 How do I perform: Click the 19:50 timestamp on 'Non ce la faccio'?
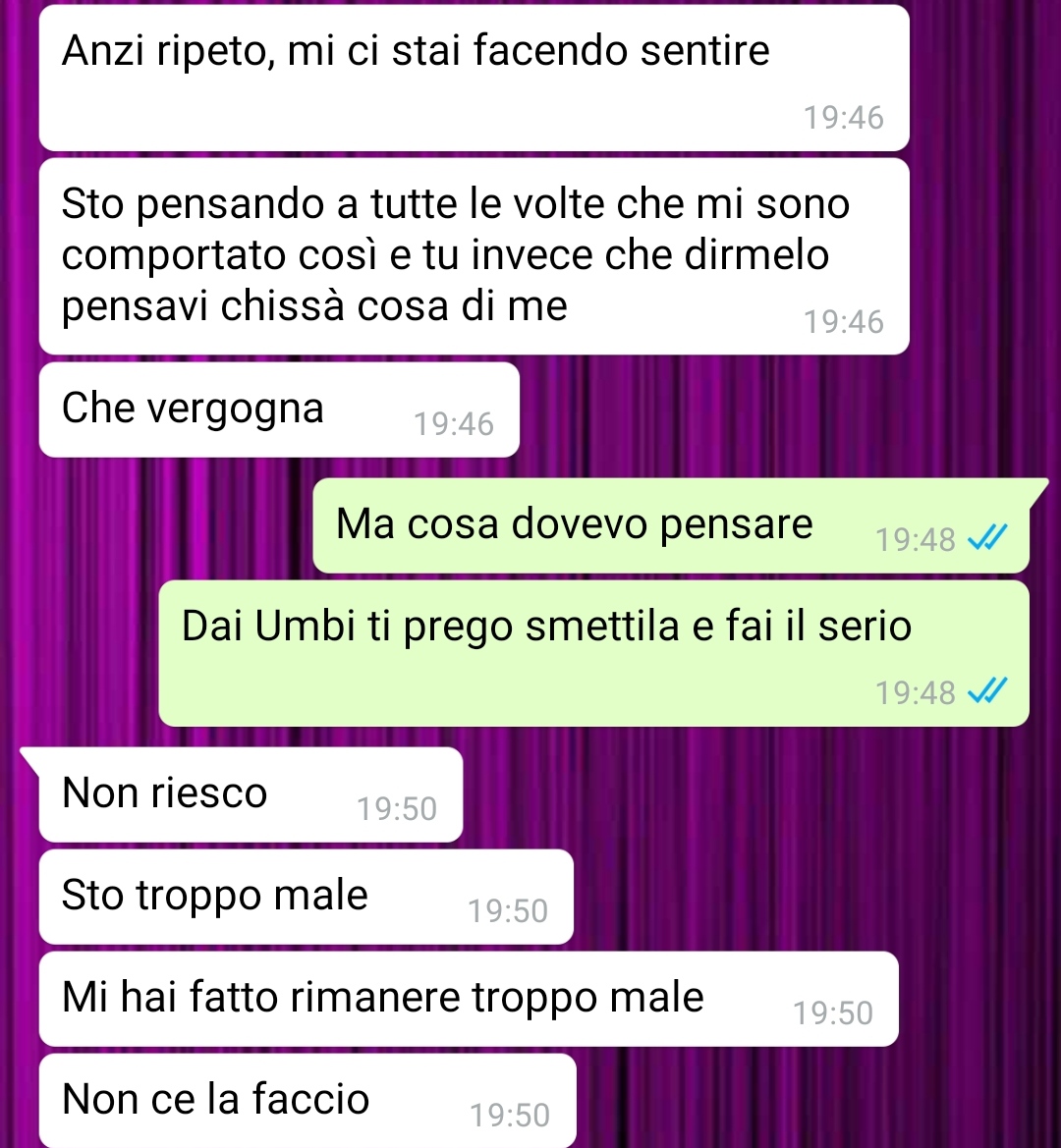(x=510, y=1115)
